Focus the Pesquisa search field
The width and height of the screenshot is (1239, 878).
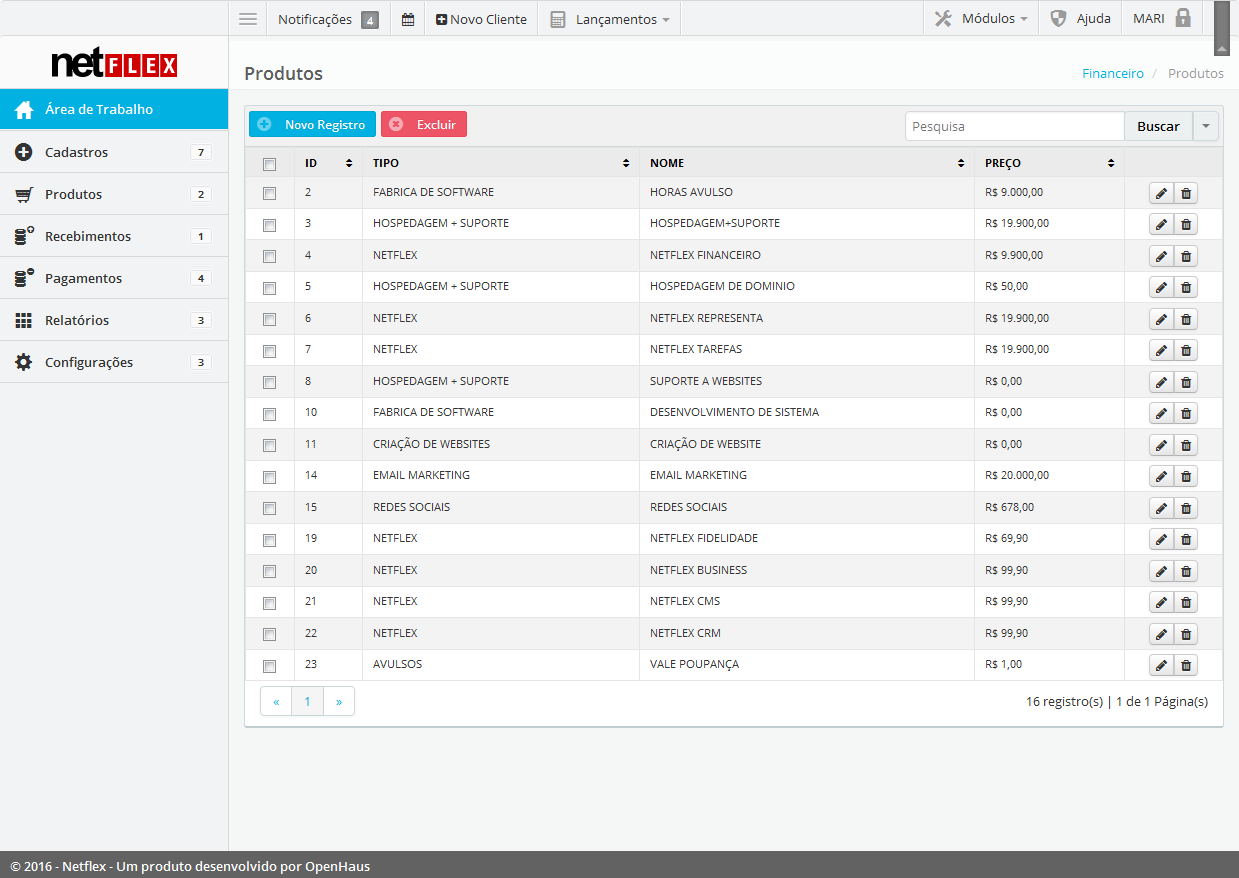click(x=1014, y=126)
